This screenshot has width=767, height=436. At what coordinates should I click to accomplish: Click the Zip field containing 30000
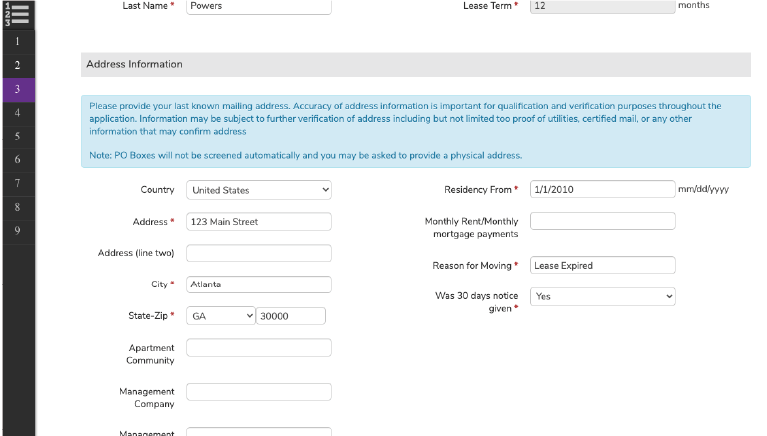pyautogui.click(x=291, y=316)
